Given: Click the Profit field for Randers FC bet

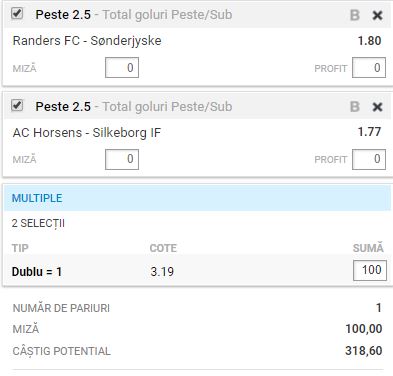Looking at the screenshot, I should tap(369, 68).
